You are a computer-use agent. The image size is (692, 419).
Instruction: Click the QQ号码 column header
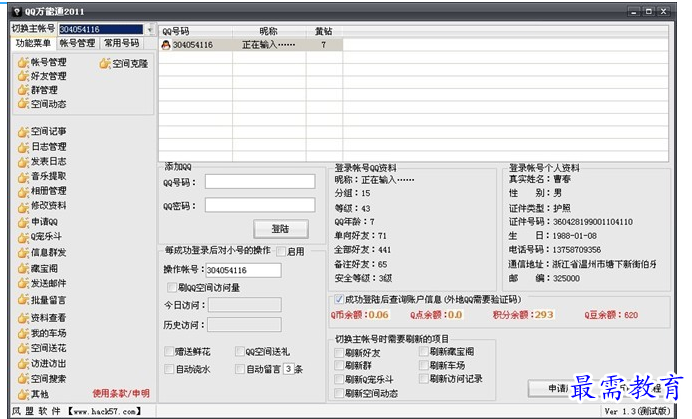tap(196, 31)
